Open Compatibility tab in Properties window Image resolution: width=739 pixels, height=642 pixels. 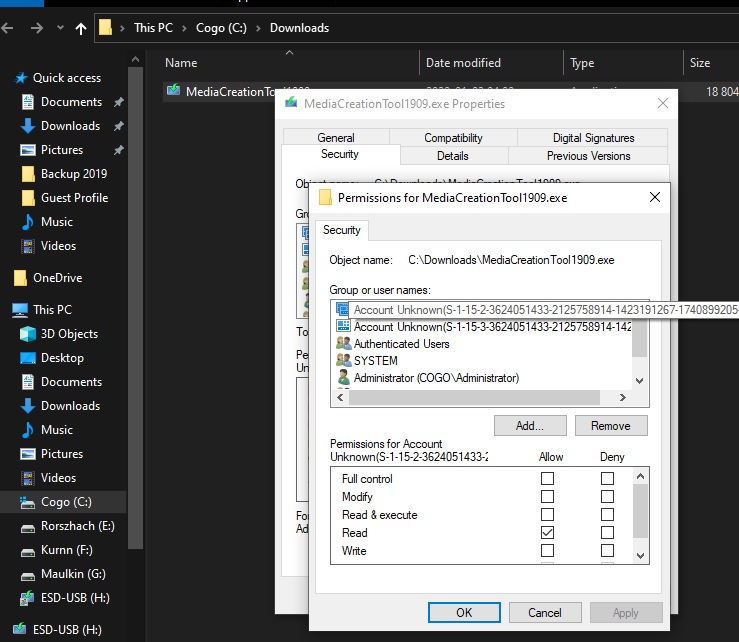coord(453,137)
